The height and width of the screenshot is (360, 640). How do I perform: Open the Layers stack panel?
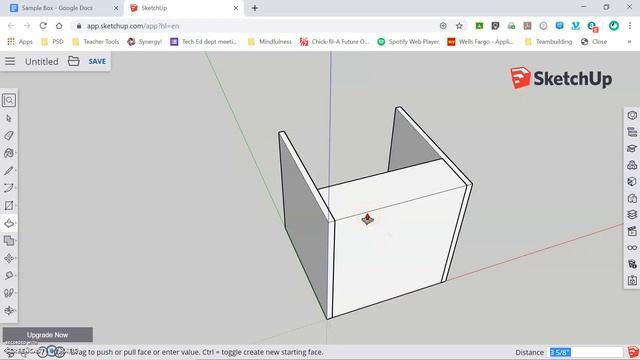[632, 215]
